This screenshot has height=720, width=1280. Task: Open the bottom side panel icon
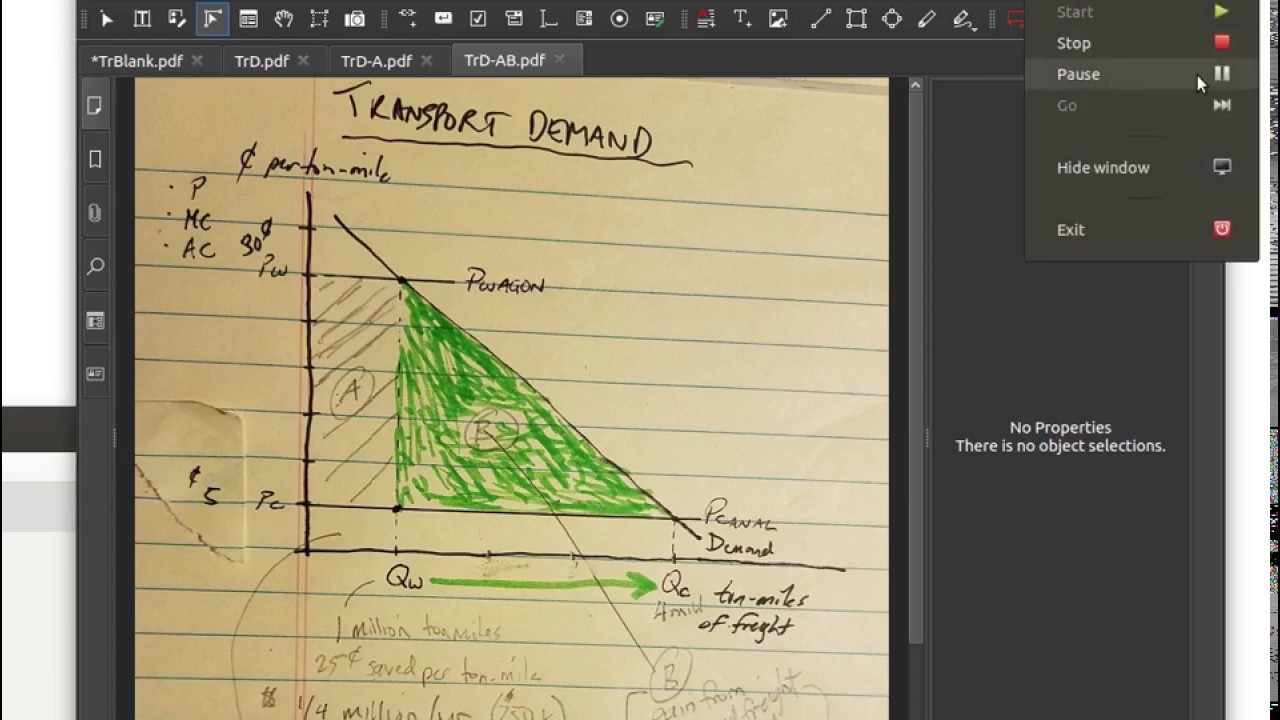tap(95, 373)
